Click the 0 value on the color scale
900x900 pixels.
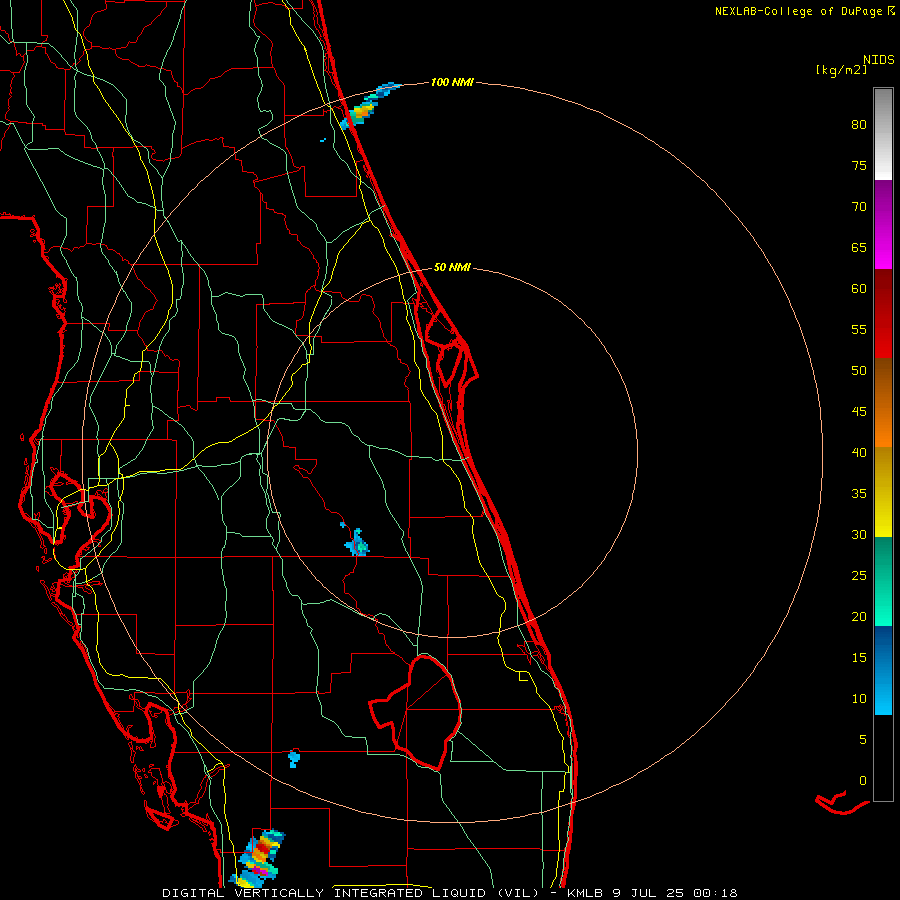[x=863, y=781]
